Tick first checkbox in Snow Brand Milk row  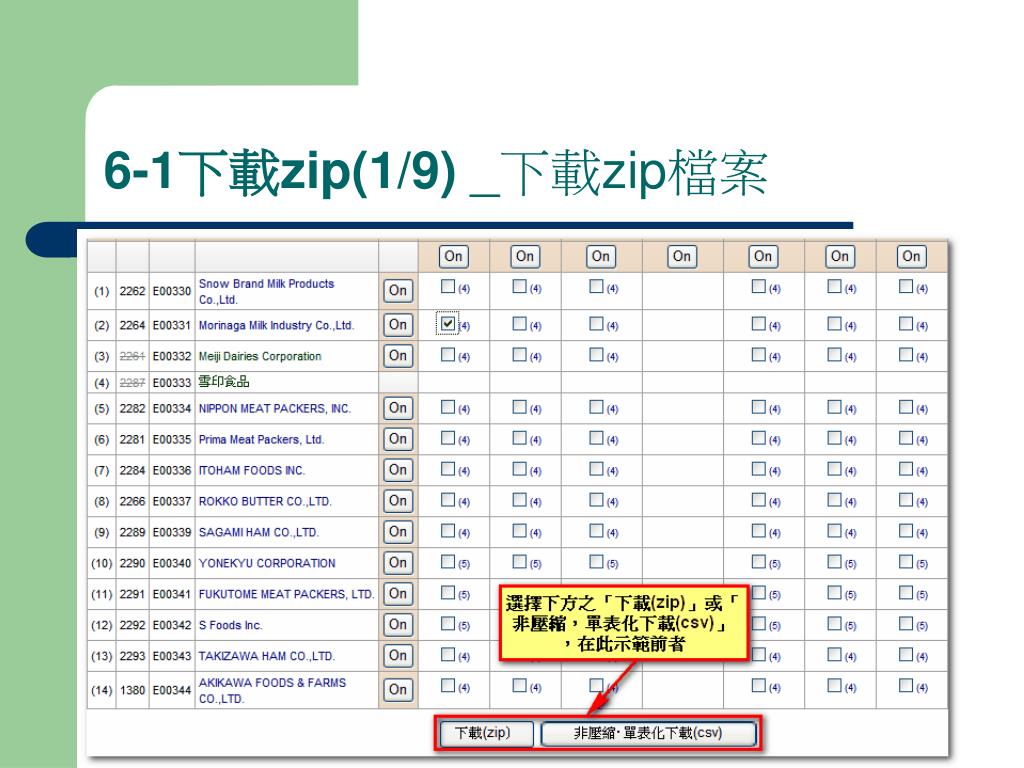[447, 286]
